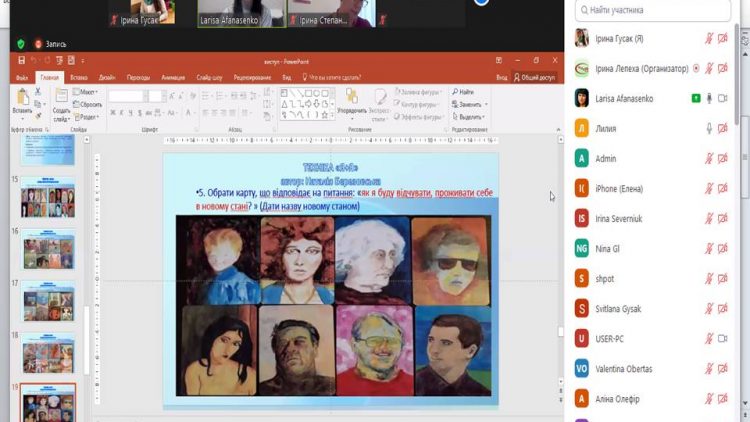Click muted microphone icon for Admin

pos(709,158)
